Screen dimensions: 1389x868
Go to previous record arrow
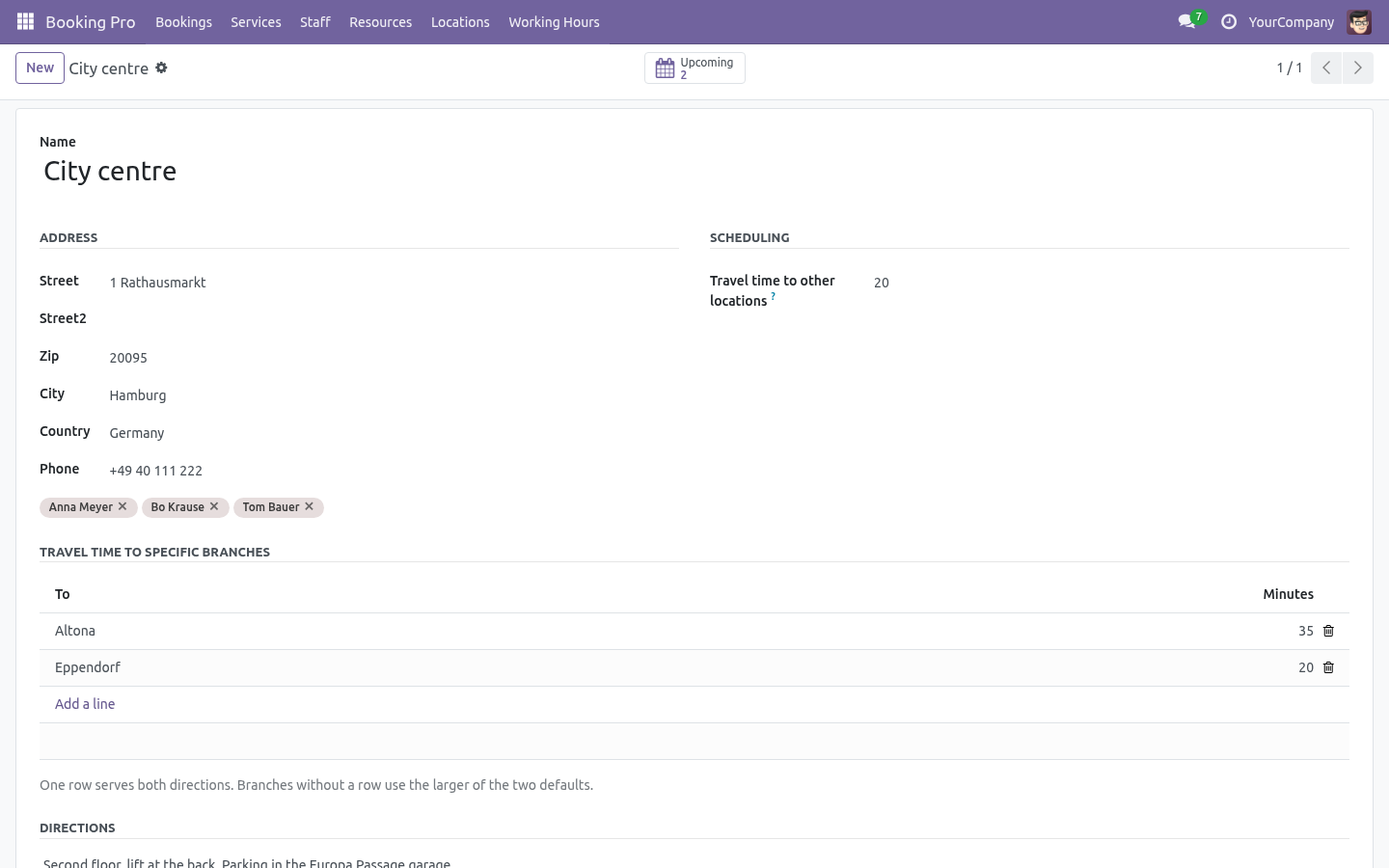tap(1326, 68)
